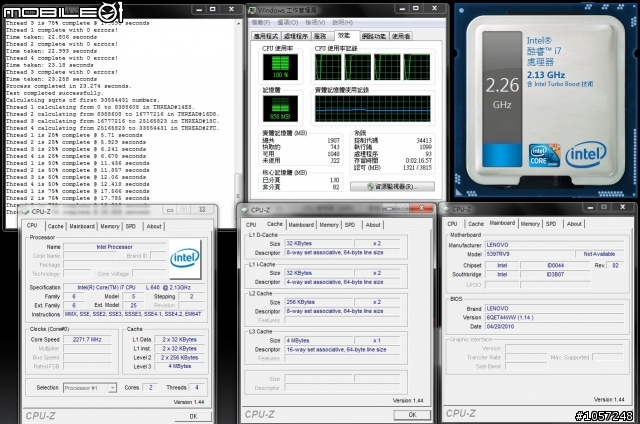This screenshot has width=640, height=424.
Task: Click the CPU-Z icon in the middle CPU-Z title bar
Action: [245, 210]
